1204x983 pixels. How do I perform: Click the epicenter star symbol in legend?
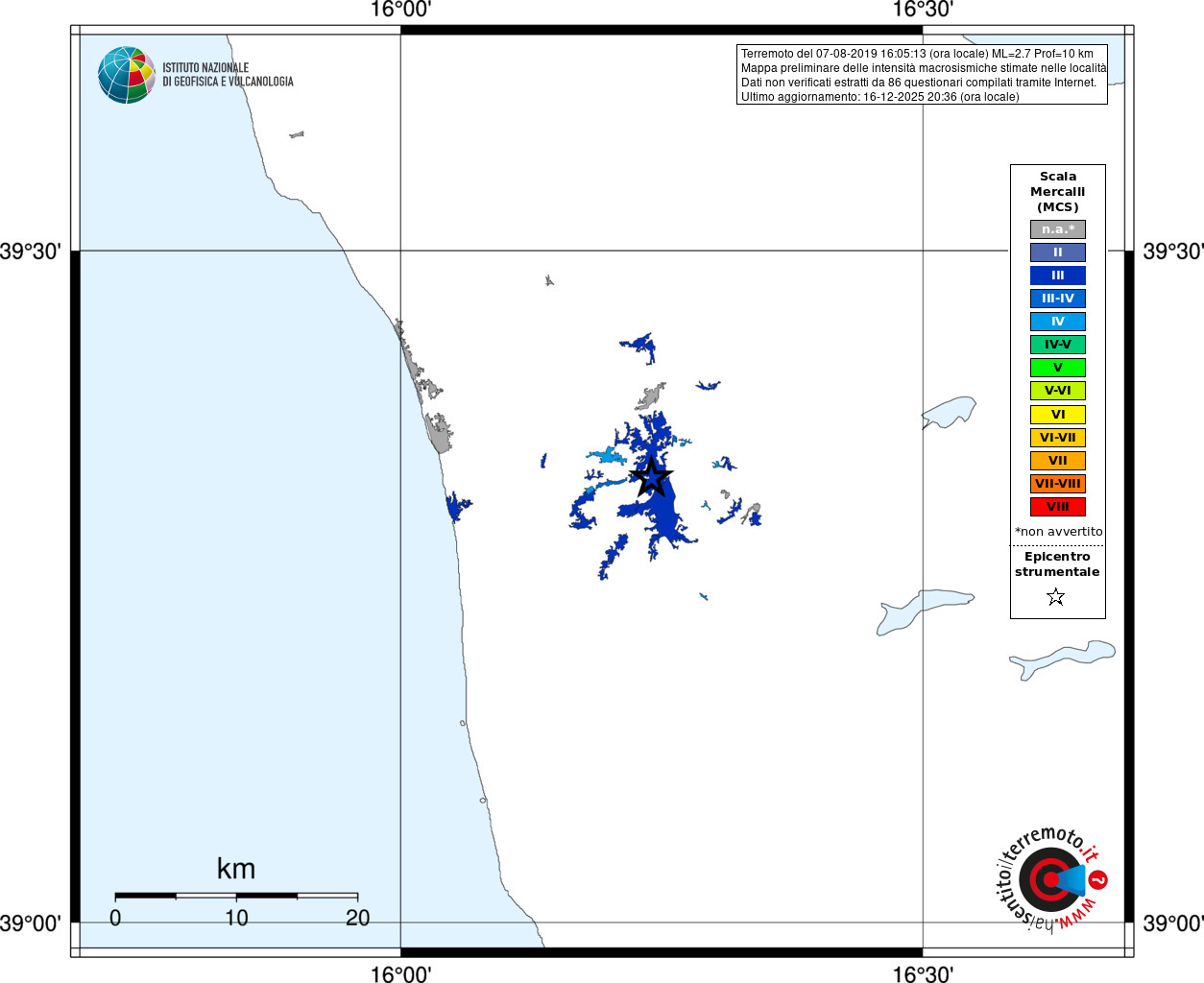pos(1056,596)
